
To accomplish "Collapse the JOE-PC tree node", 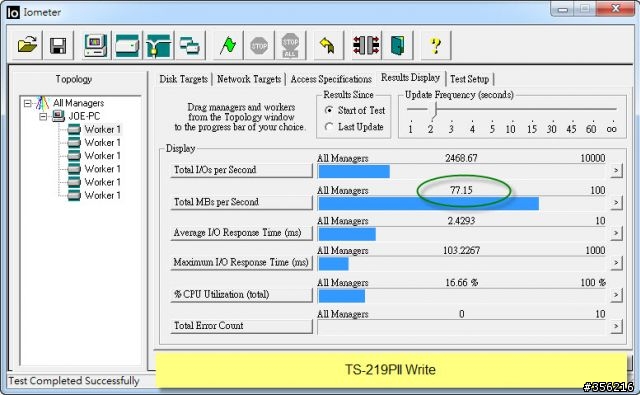I will [x=43, y=117].
